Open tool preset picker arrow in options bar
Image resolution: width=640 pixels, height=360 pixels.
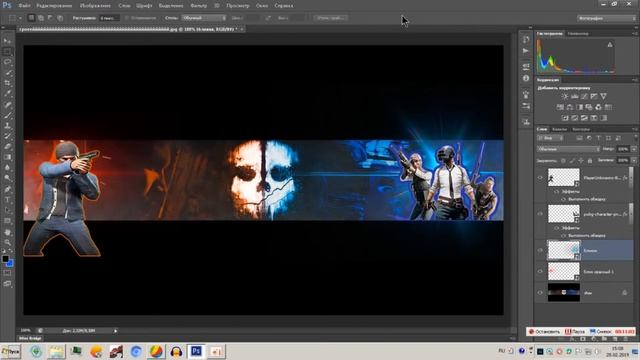(x=20, y=18)
